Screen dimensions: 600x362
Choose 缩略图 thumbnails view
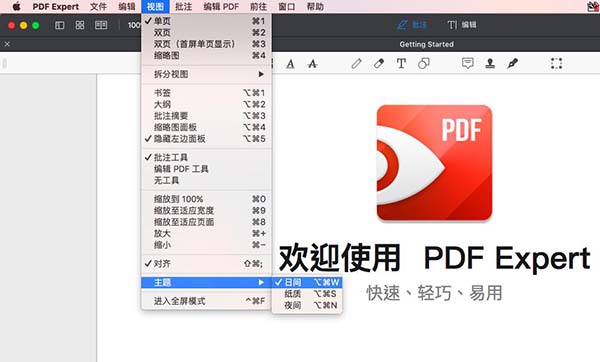[x=206, y=55]
